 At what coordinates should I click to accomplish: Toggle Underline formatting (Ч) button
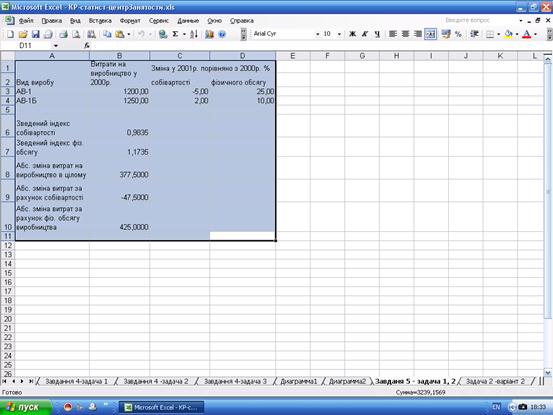pos(377,34)
